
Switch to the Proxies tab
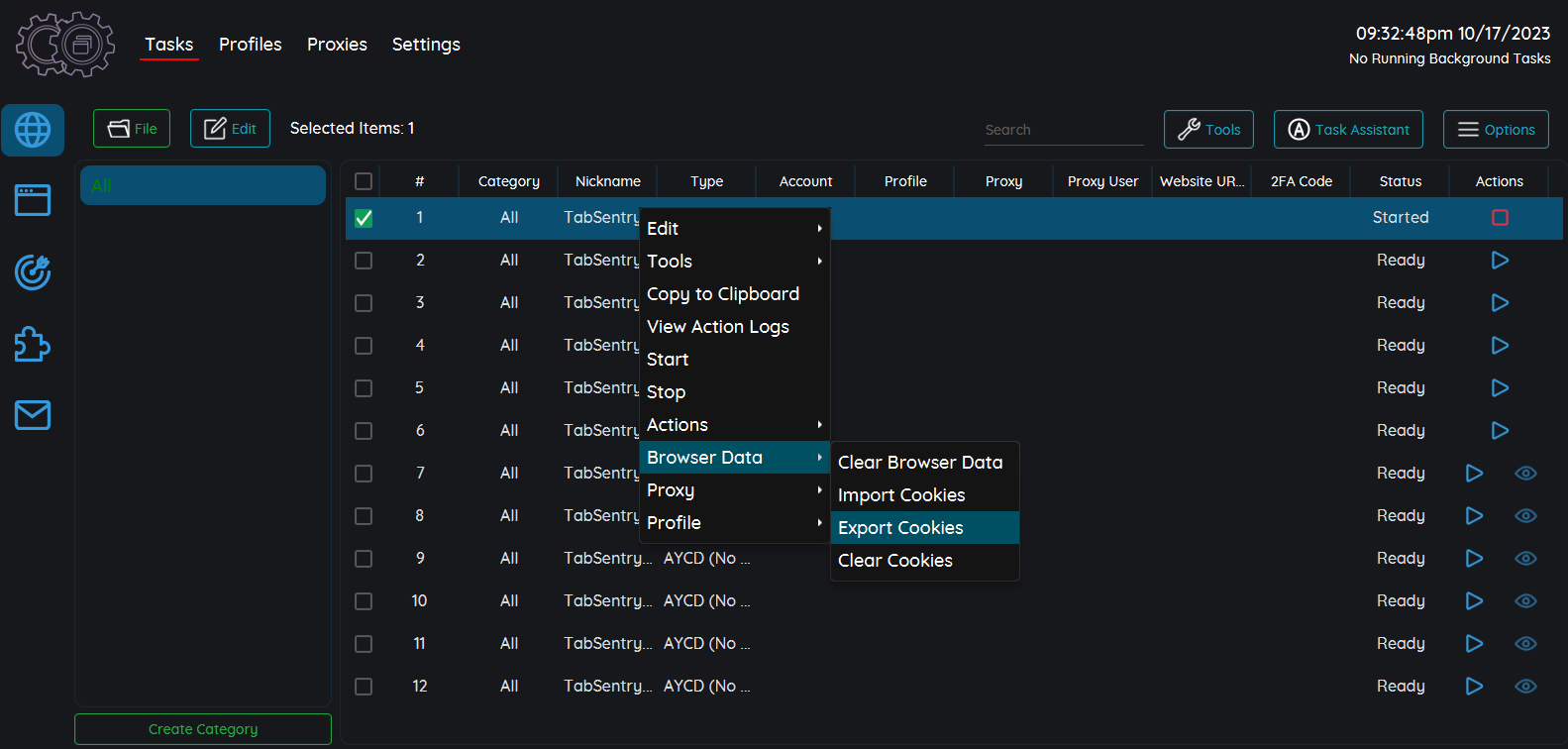[337, 45]
